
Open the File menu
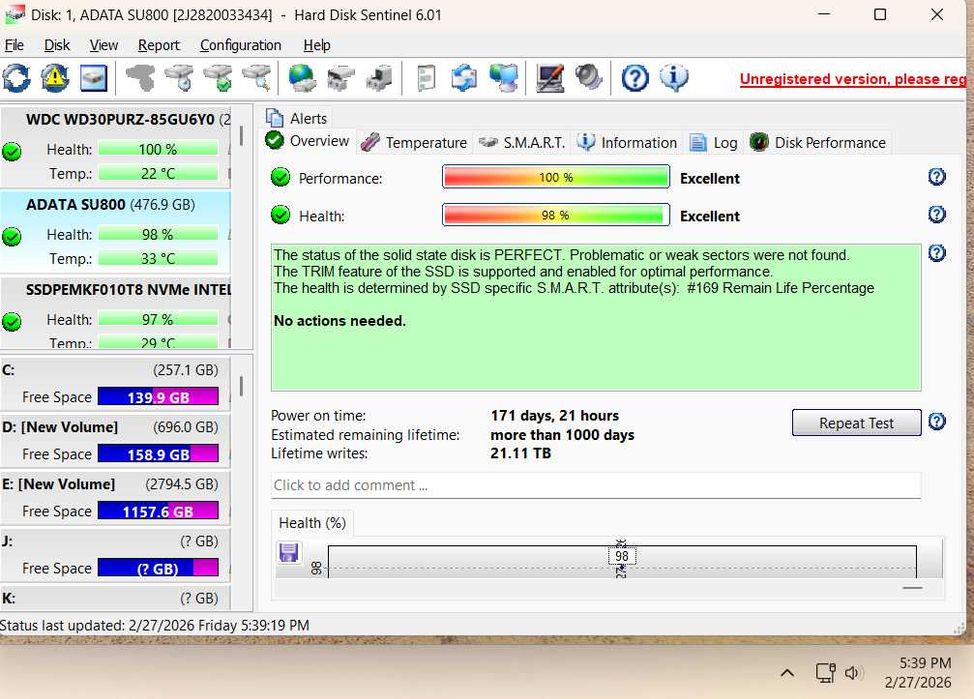click(14, 45)
